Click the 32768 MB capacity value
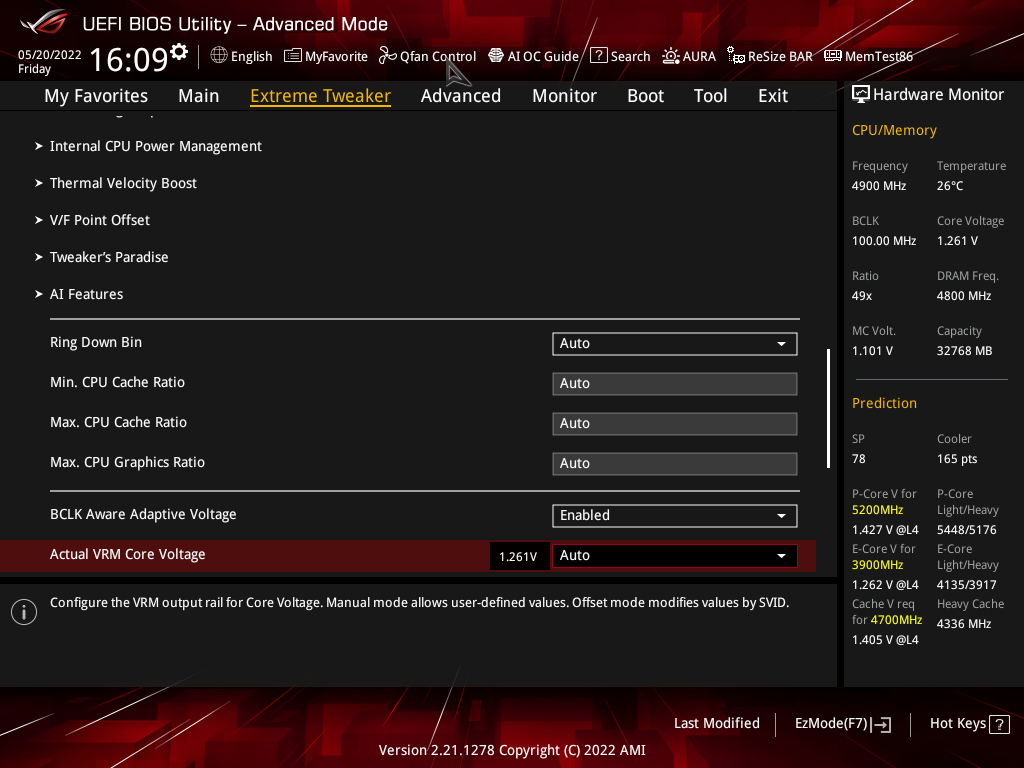Image resolution: width=1024 pixels, height=768 pixels. tap(965, 351)
